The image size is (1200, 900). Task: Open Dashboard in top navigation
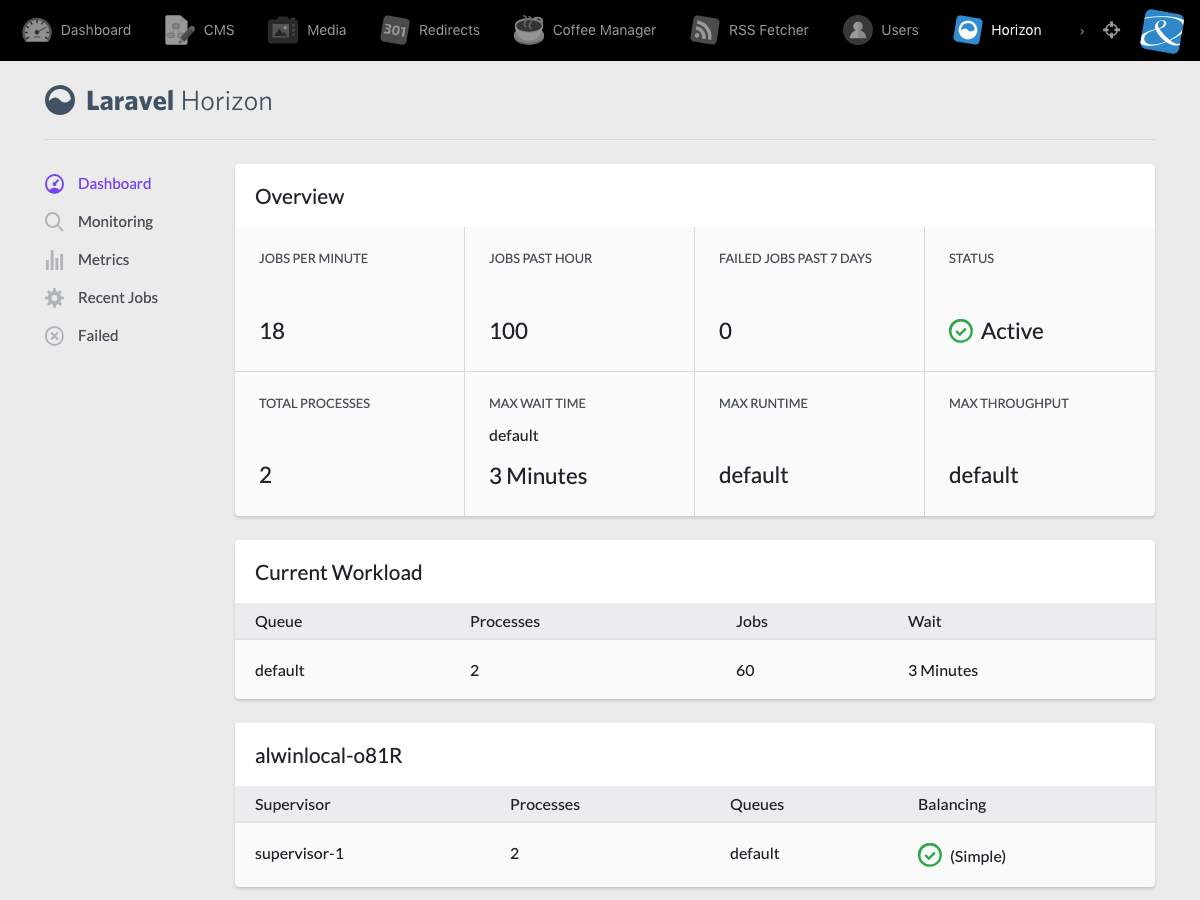[96, 30]
